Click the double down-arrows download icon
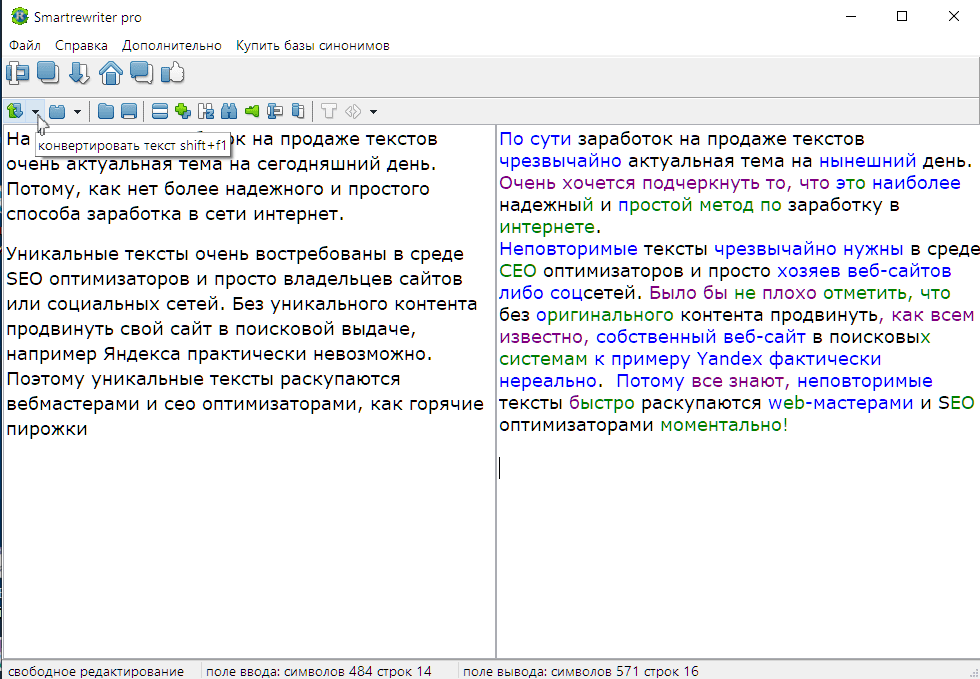 (x=79, y=73)
